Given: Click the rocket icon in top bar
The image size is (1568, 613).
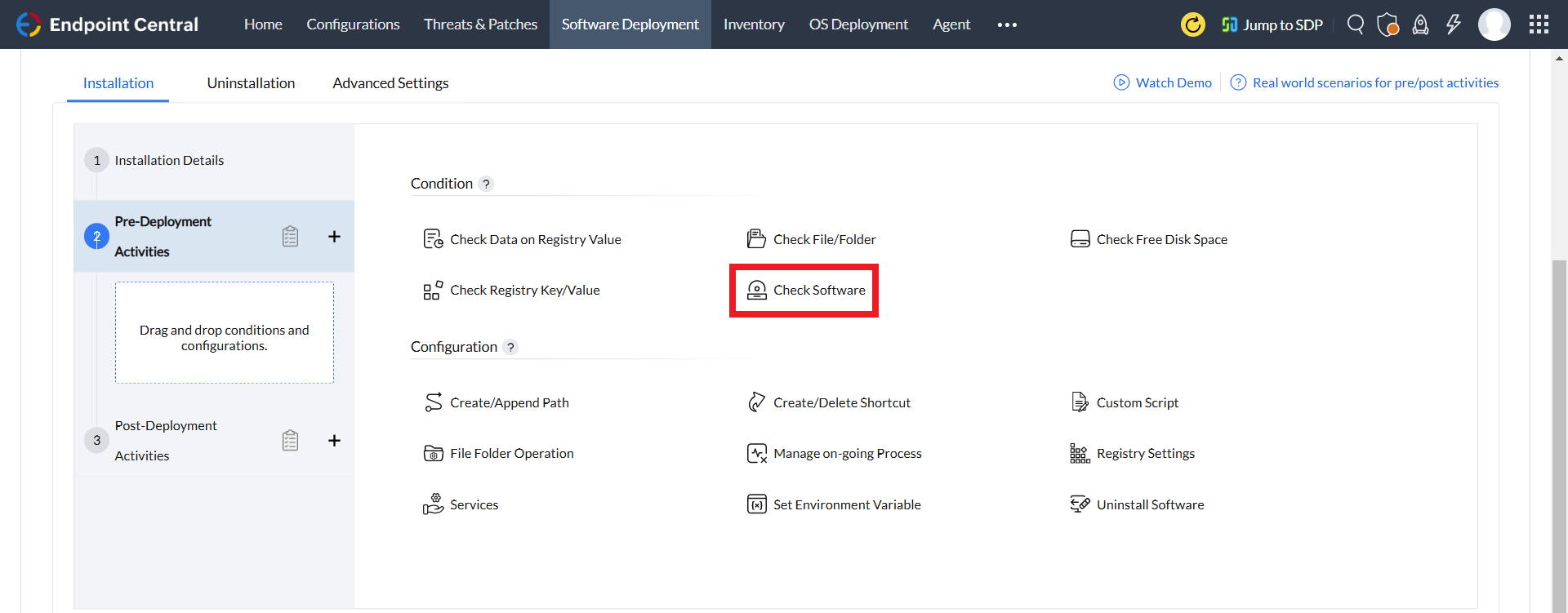Looking at the screenshot, I should point(1421,24).
